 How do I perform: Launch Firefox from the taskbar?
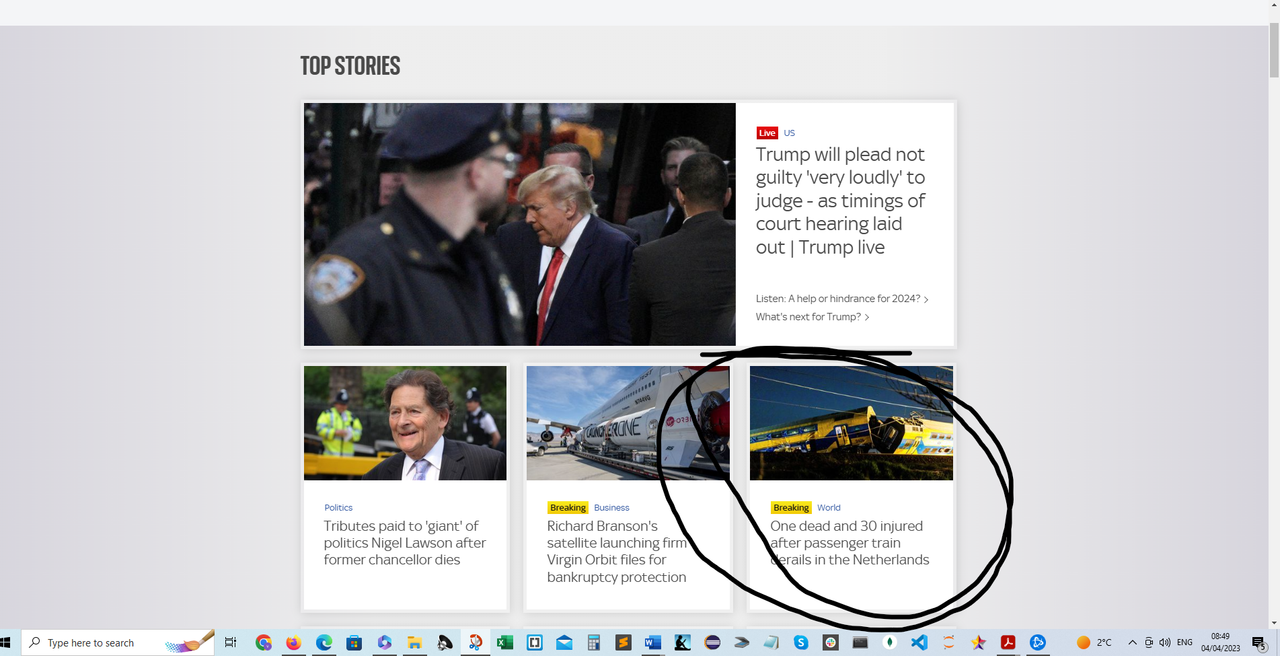[x=293, y=642]
